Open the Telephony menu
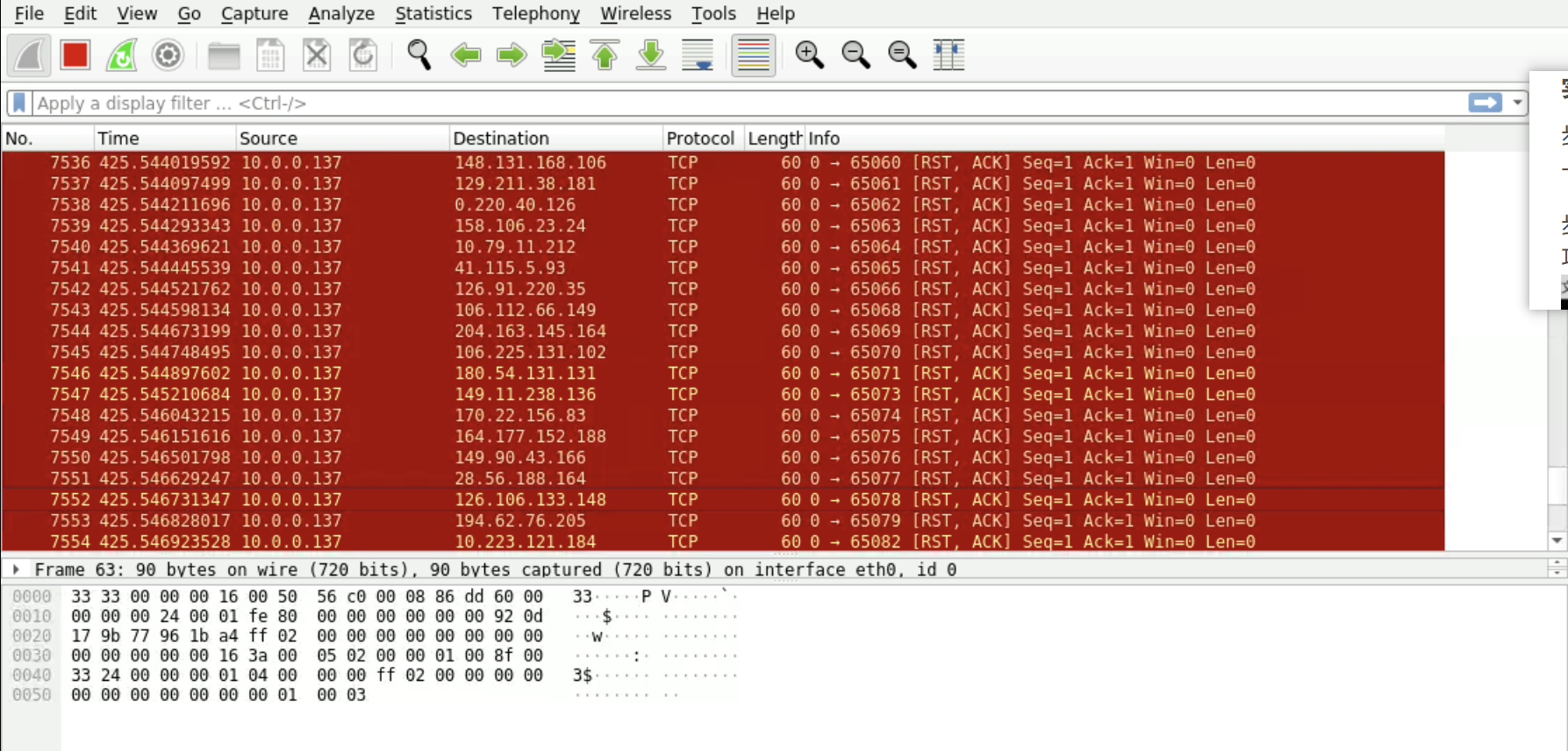1568x751 pixels. point(535,13)
